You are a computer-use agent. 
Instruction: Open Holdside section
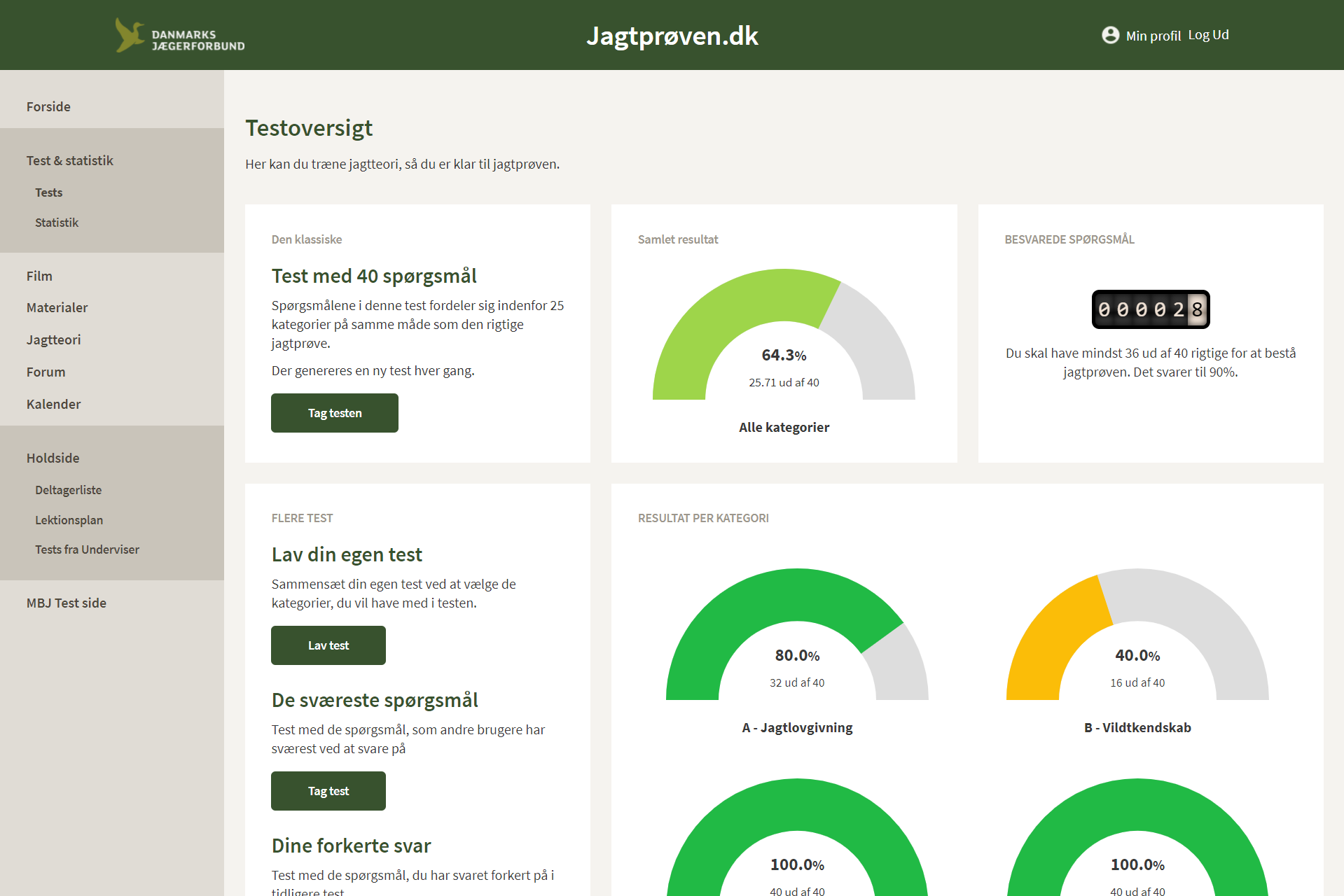53,458
